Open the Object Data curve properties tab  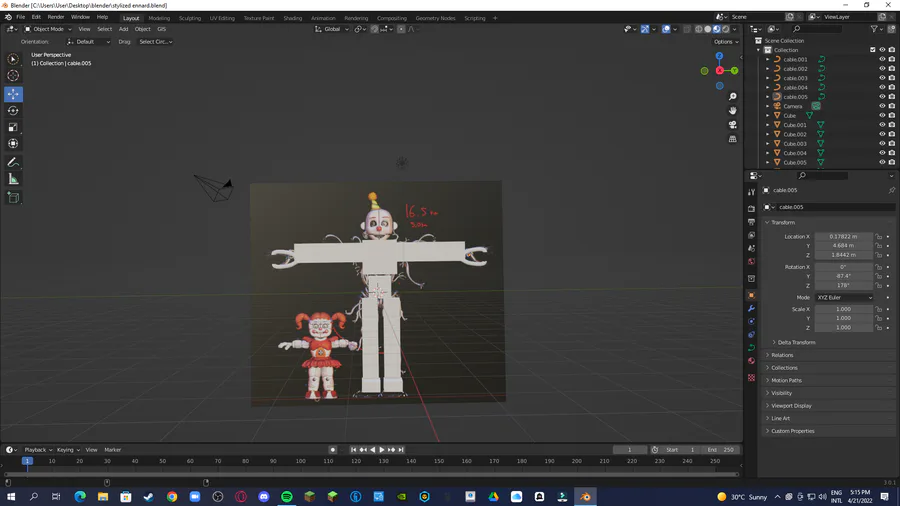[x=751, y=348]
